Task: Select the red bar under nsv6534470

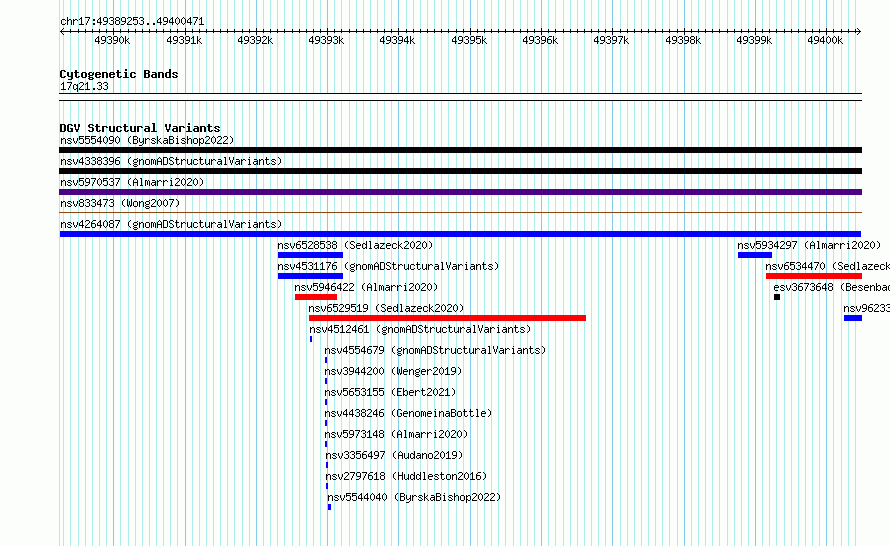Action: click(814, 276)
